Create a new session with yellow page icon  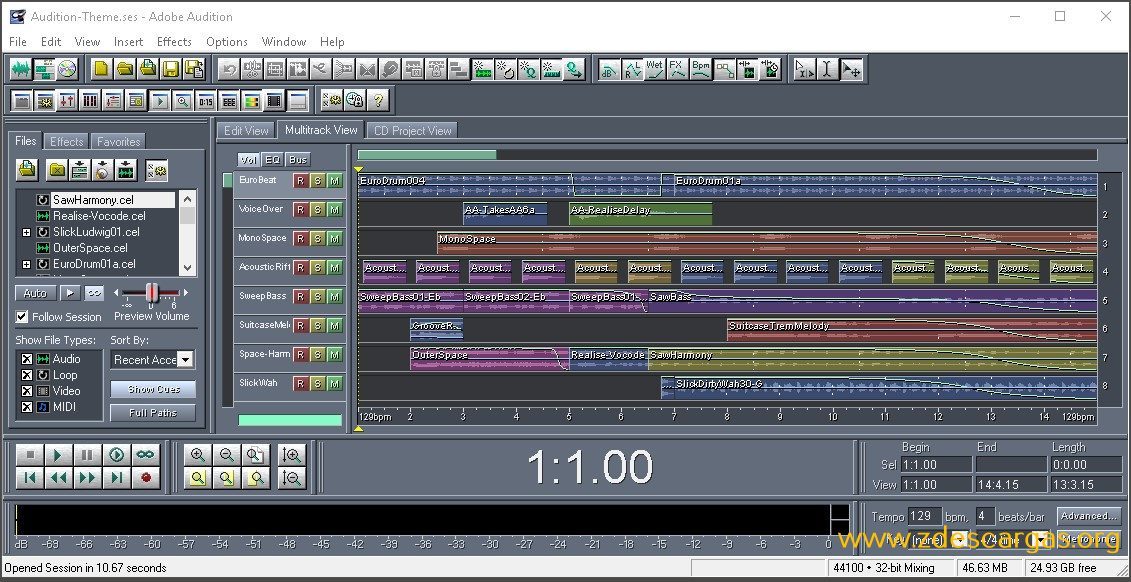(x=102, y=69)
